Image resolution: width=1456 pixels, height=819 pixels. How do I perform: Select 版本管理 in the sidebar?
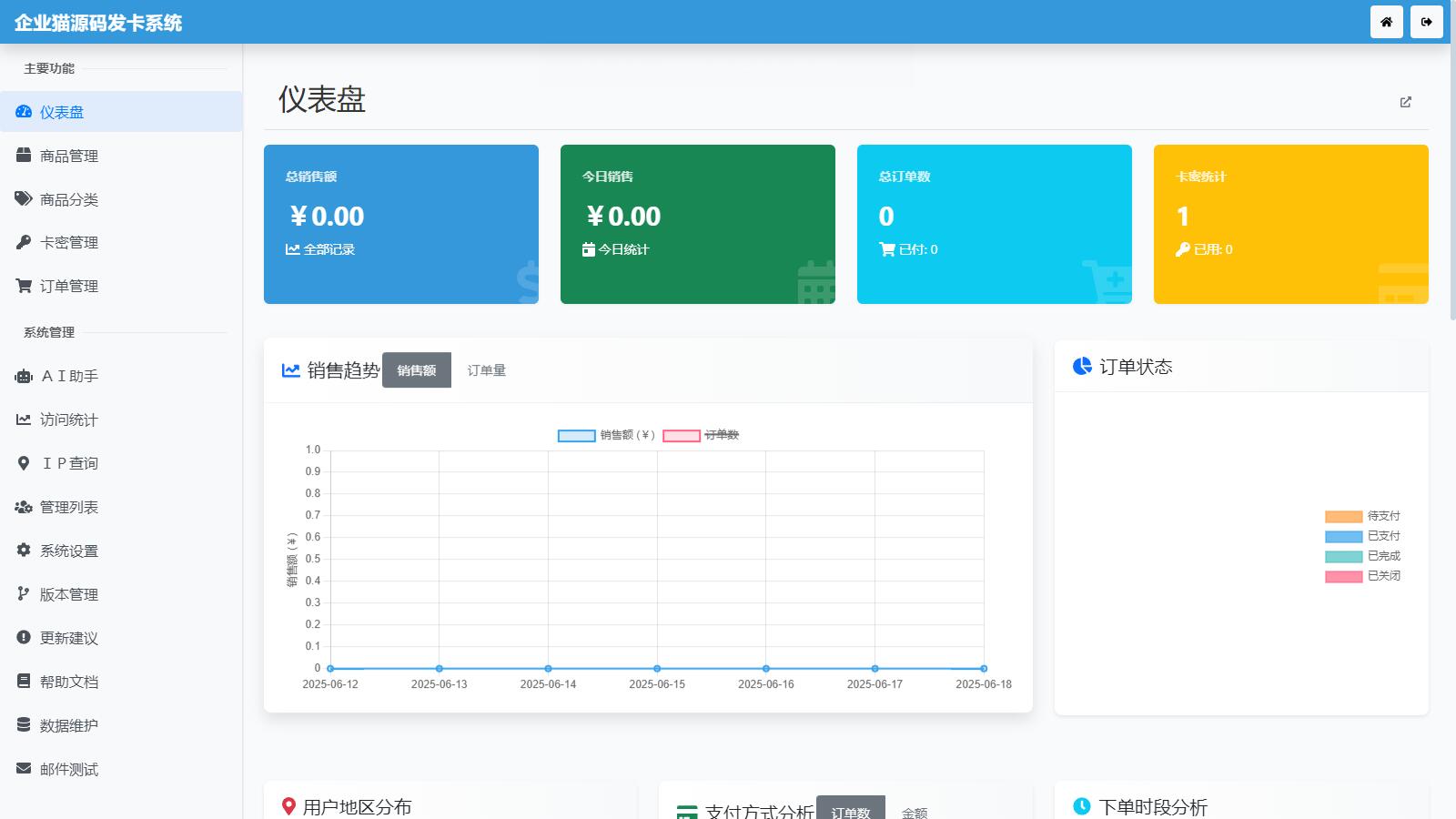tap(69, 594)
